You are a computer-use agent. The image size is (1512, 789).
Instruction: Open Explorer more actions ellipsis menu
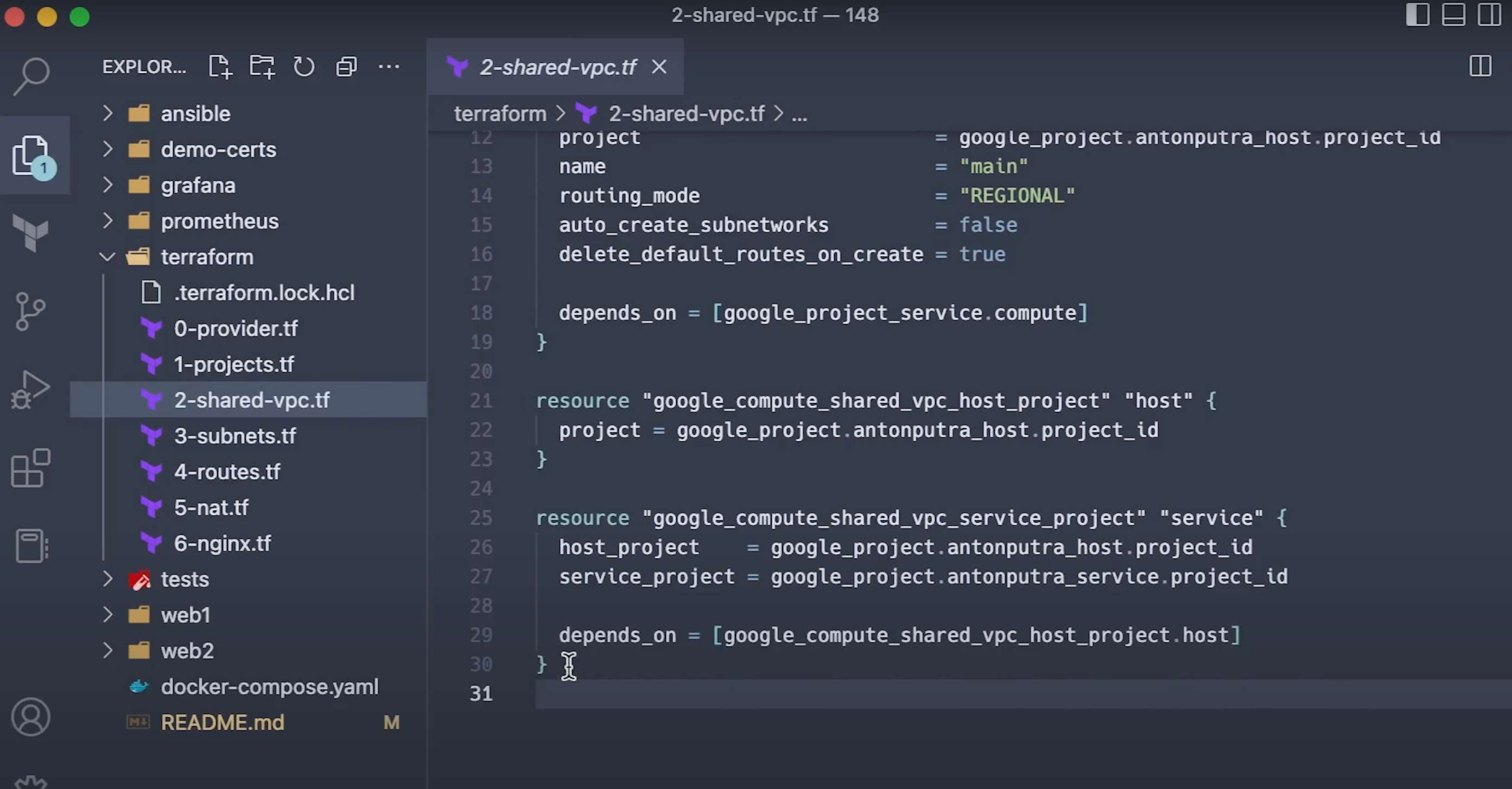[x=389, y=66]
